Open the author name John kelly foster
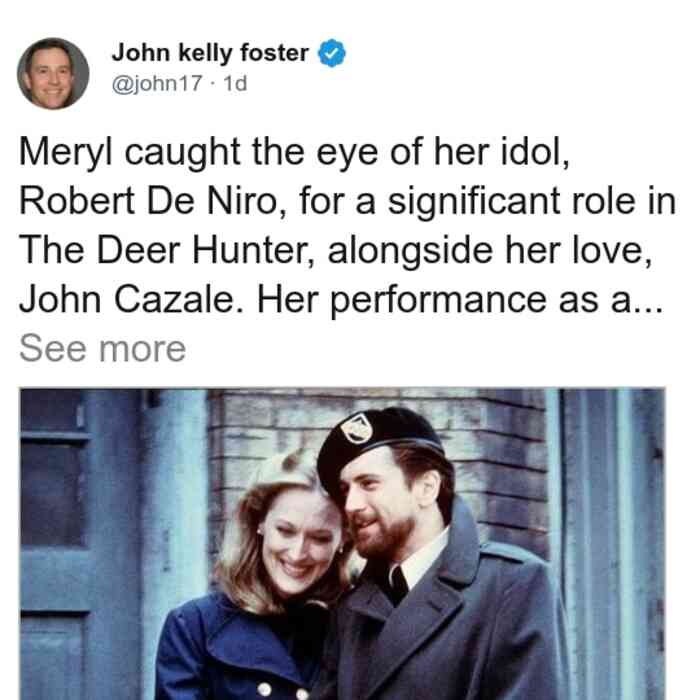 (x=210, y=53)
